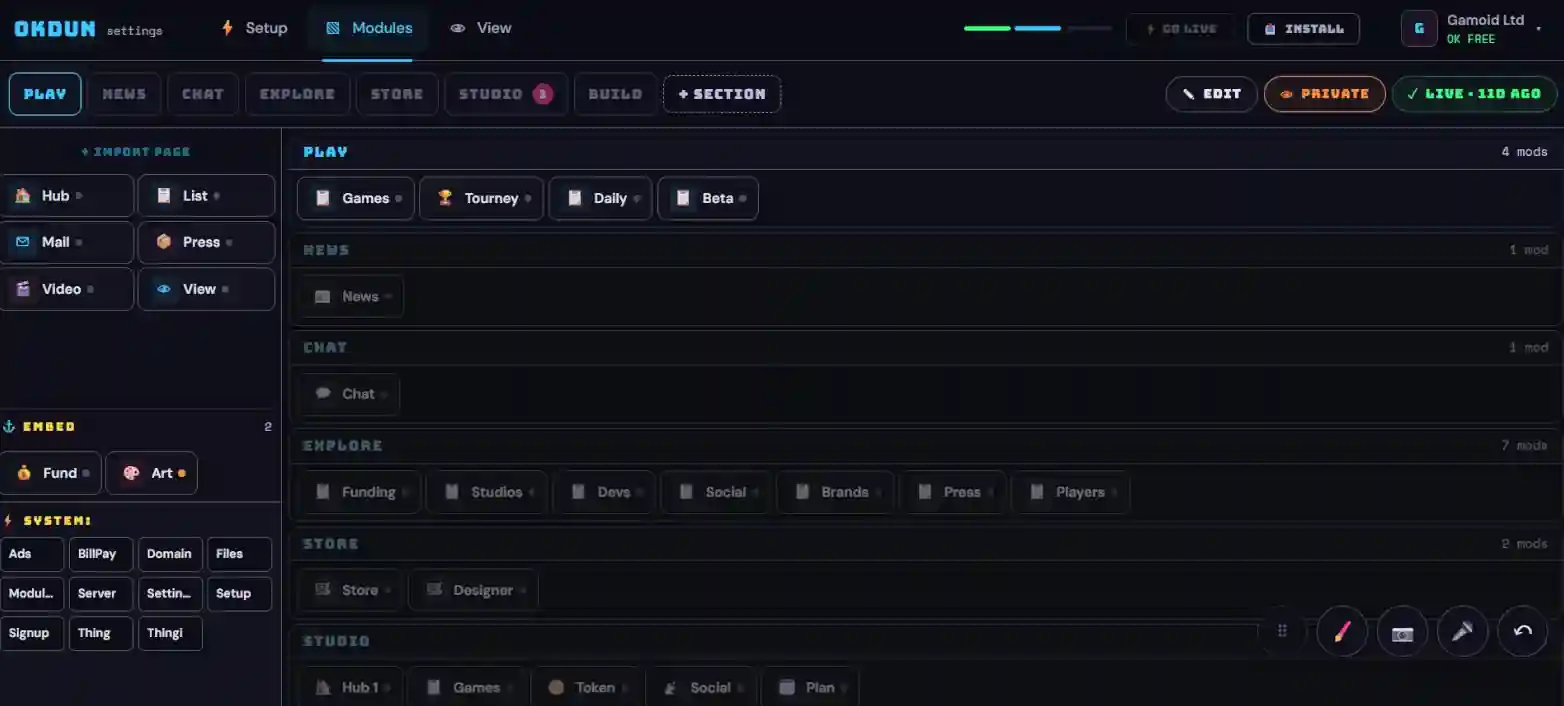Activate the microphone floating button
The height and width of the screenshot is (706, 1564).
(x=1462, y=631)
